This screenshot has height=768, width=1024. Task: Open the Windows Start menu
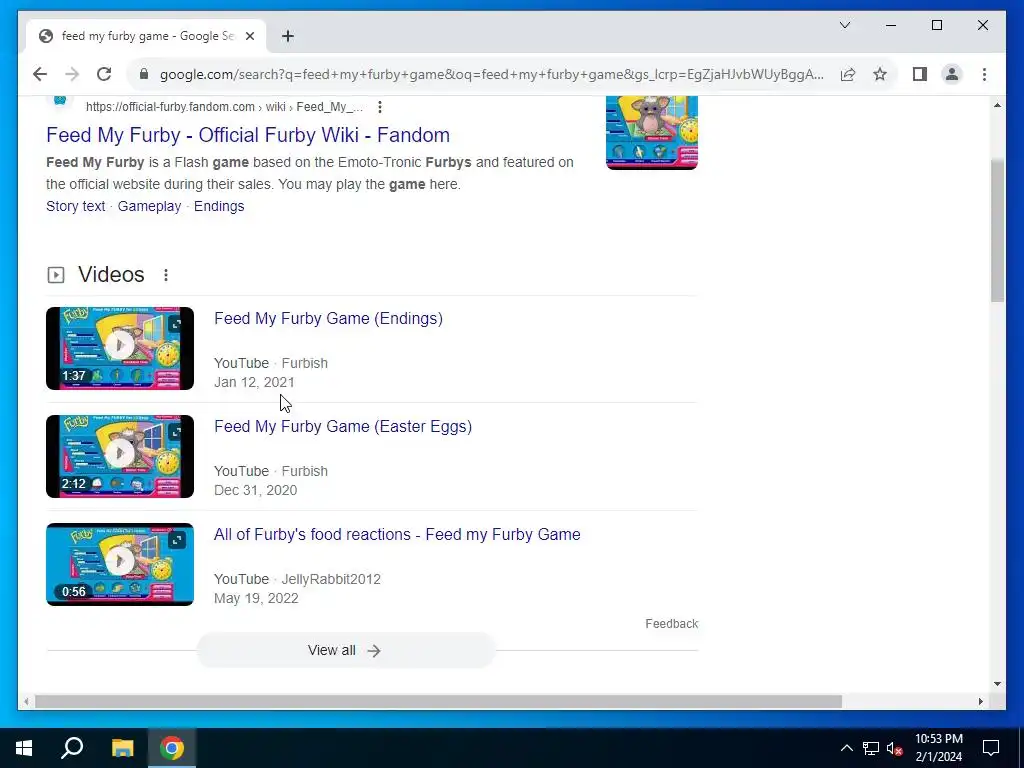coord(24,748)
